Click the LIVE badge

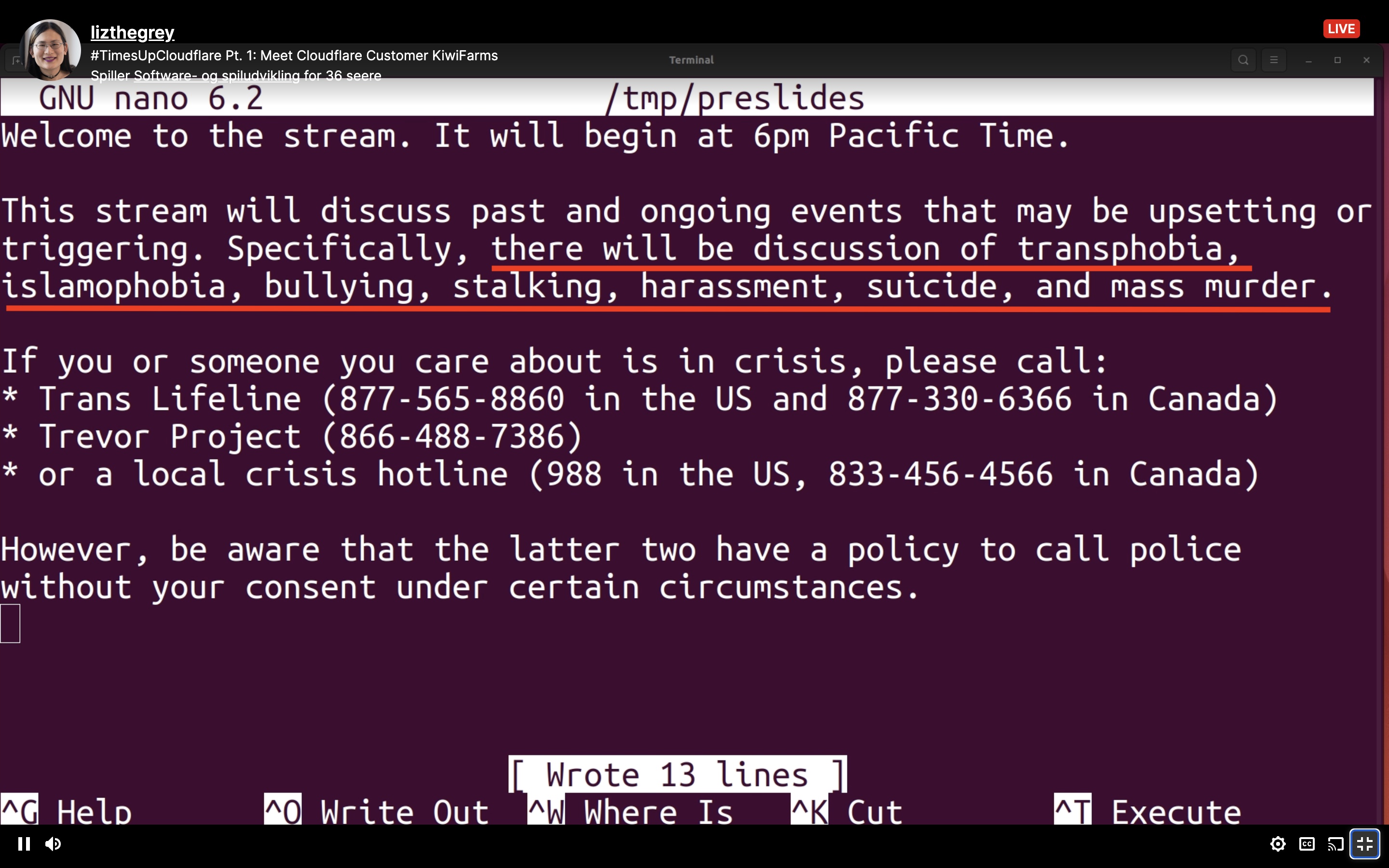[1341, 29]
